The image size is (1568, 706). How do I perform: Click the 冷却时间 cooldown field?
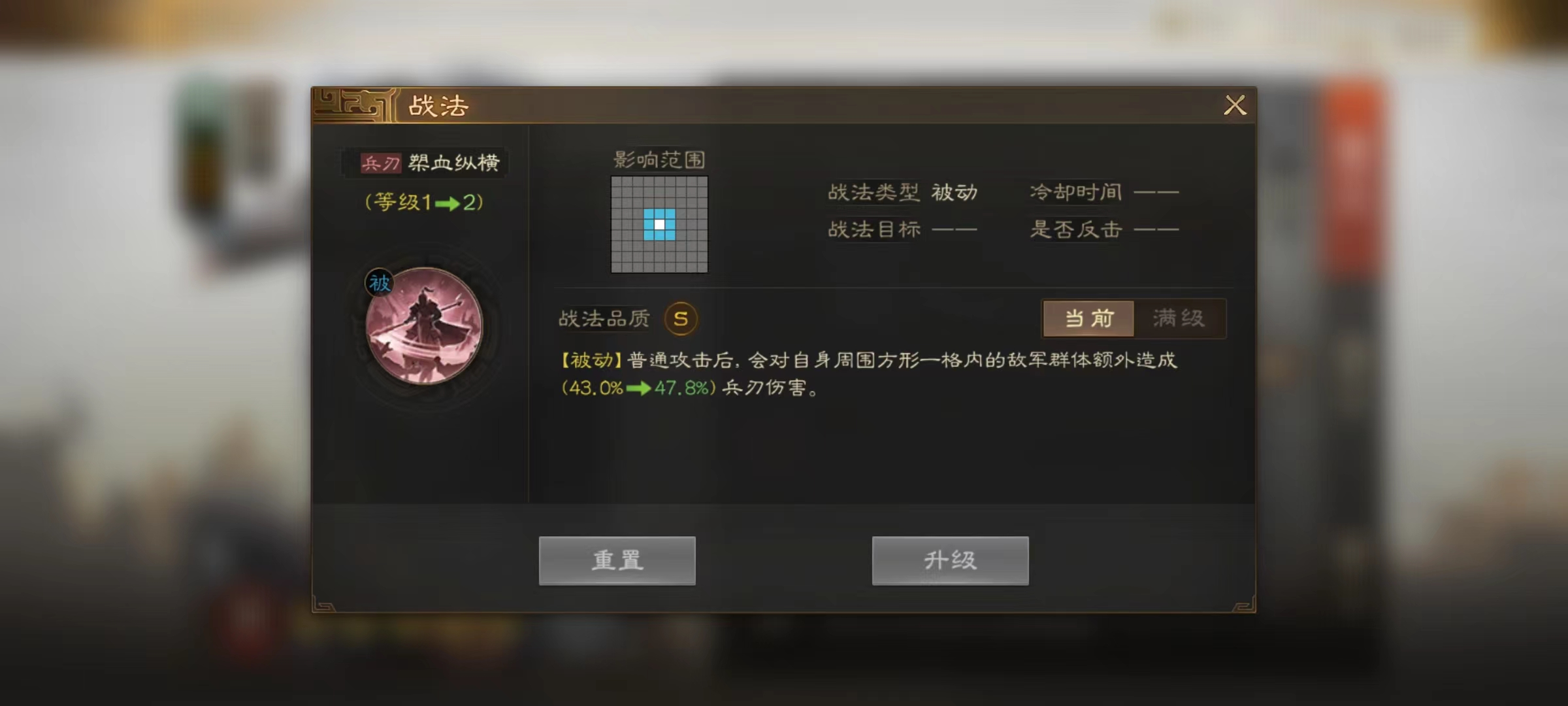(x=1104, y=192)
